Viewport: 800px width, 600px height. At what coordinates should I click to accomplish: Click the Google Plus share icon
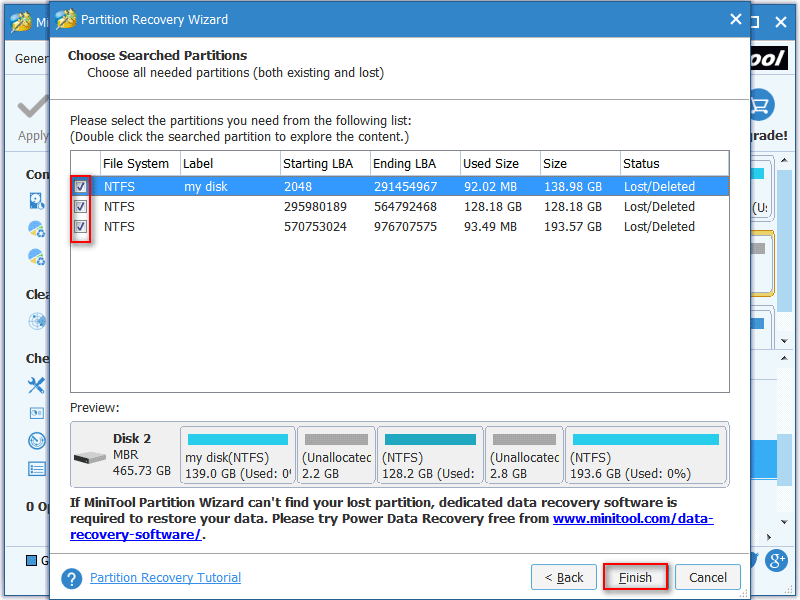[x=776, y=561]
